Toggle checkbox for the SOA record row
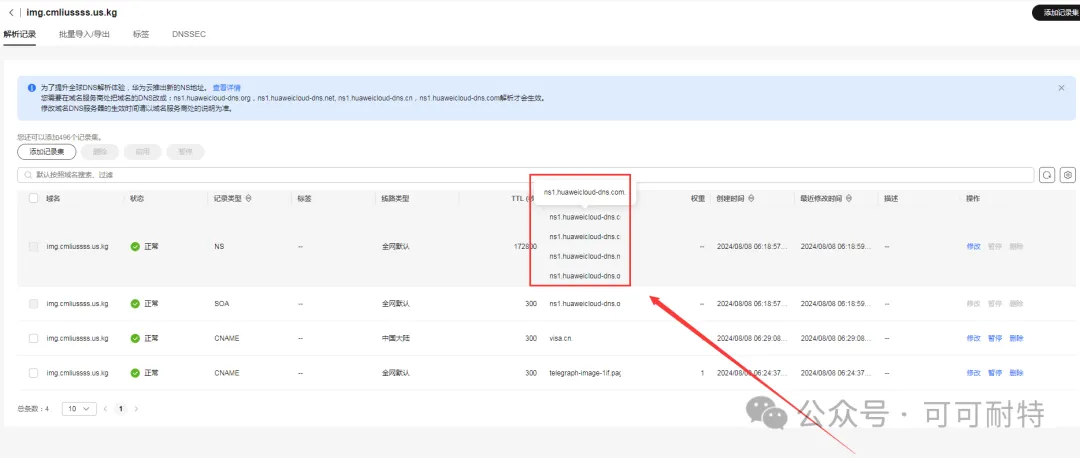This screenshot has width=1080, height=458. click(x=33, y=304)
